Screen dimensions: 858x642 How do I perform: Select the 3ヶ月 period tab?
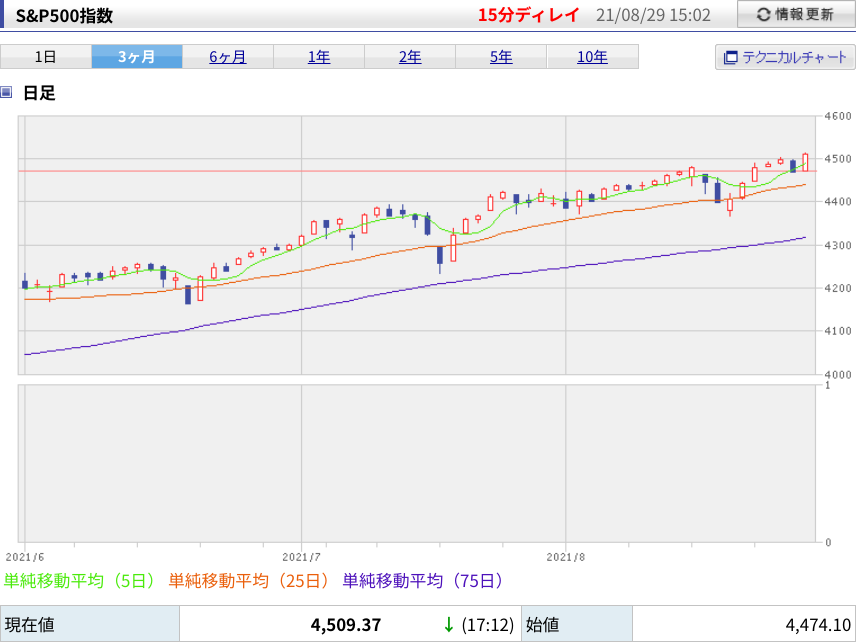(x=137, y=57)
